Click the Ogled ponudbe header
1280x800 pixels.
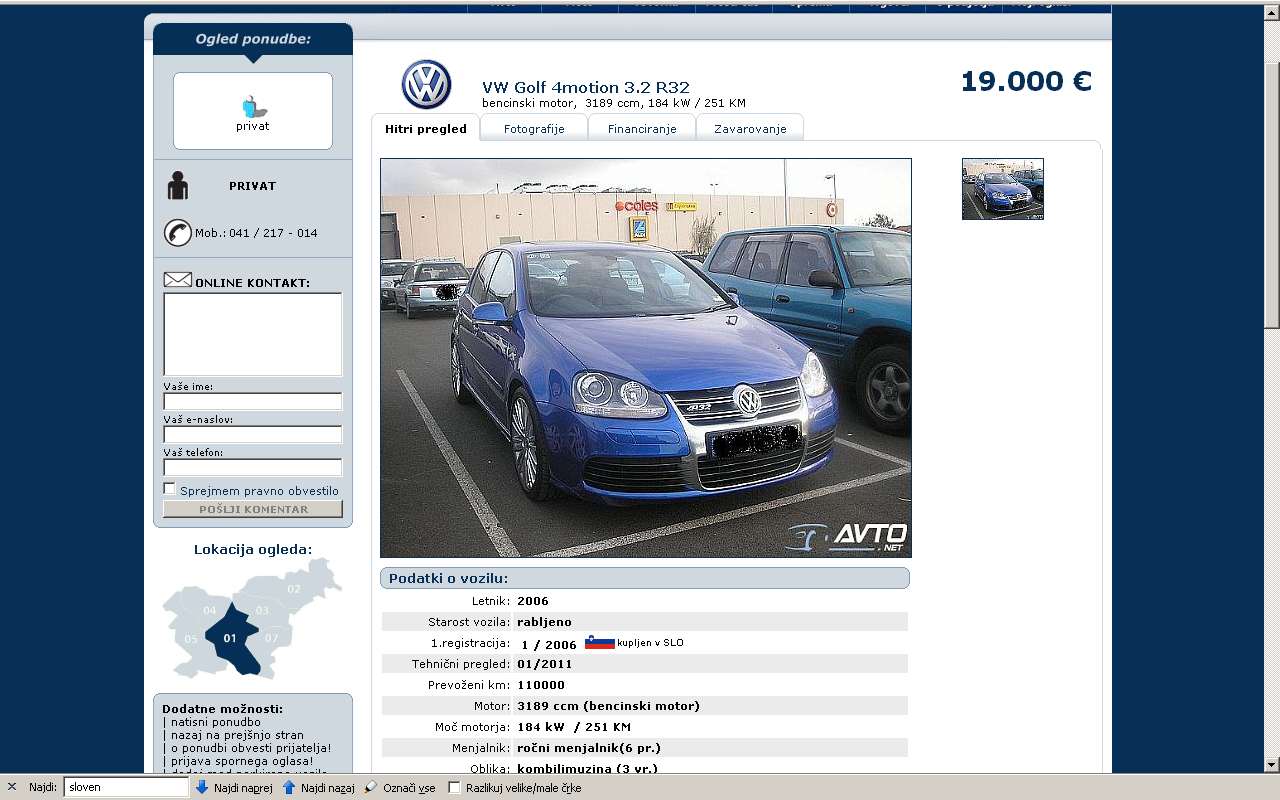(253, 39)
